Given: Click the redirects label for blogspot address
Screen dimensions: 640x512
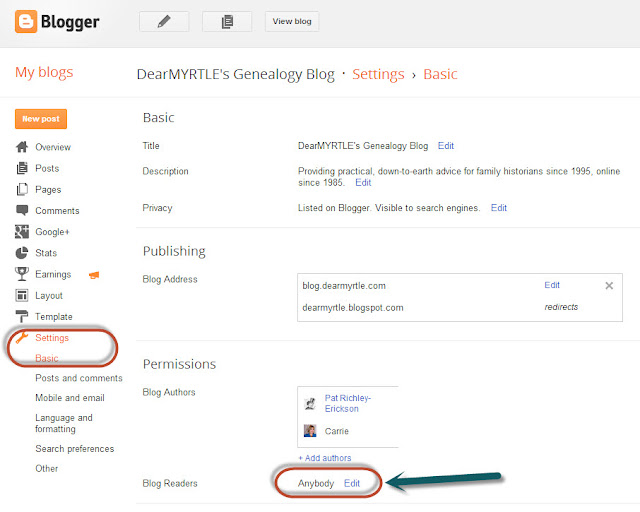Looking at the screenshot, I should 561,307.
